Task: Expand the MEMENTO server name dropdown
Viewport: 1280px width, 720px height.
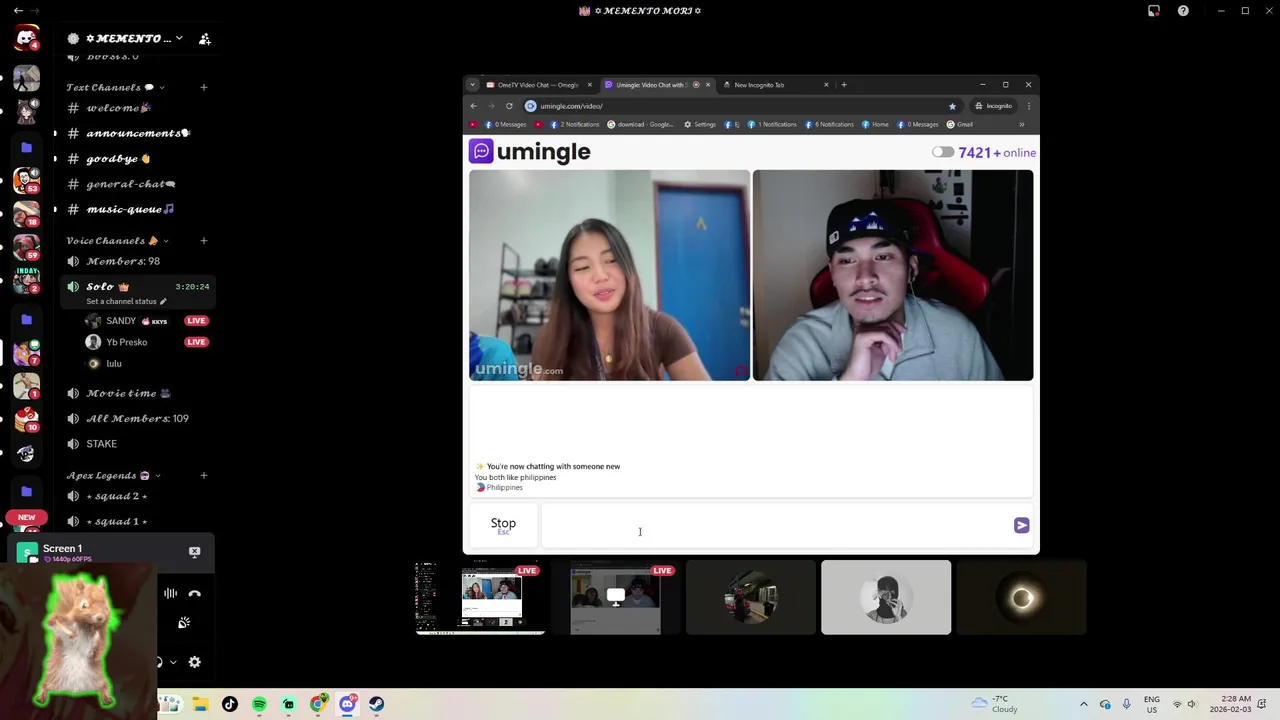Action: [179, 38]
